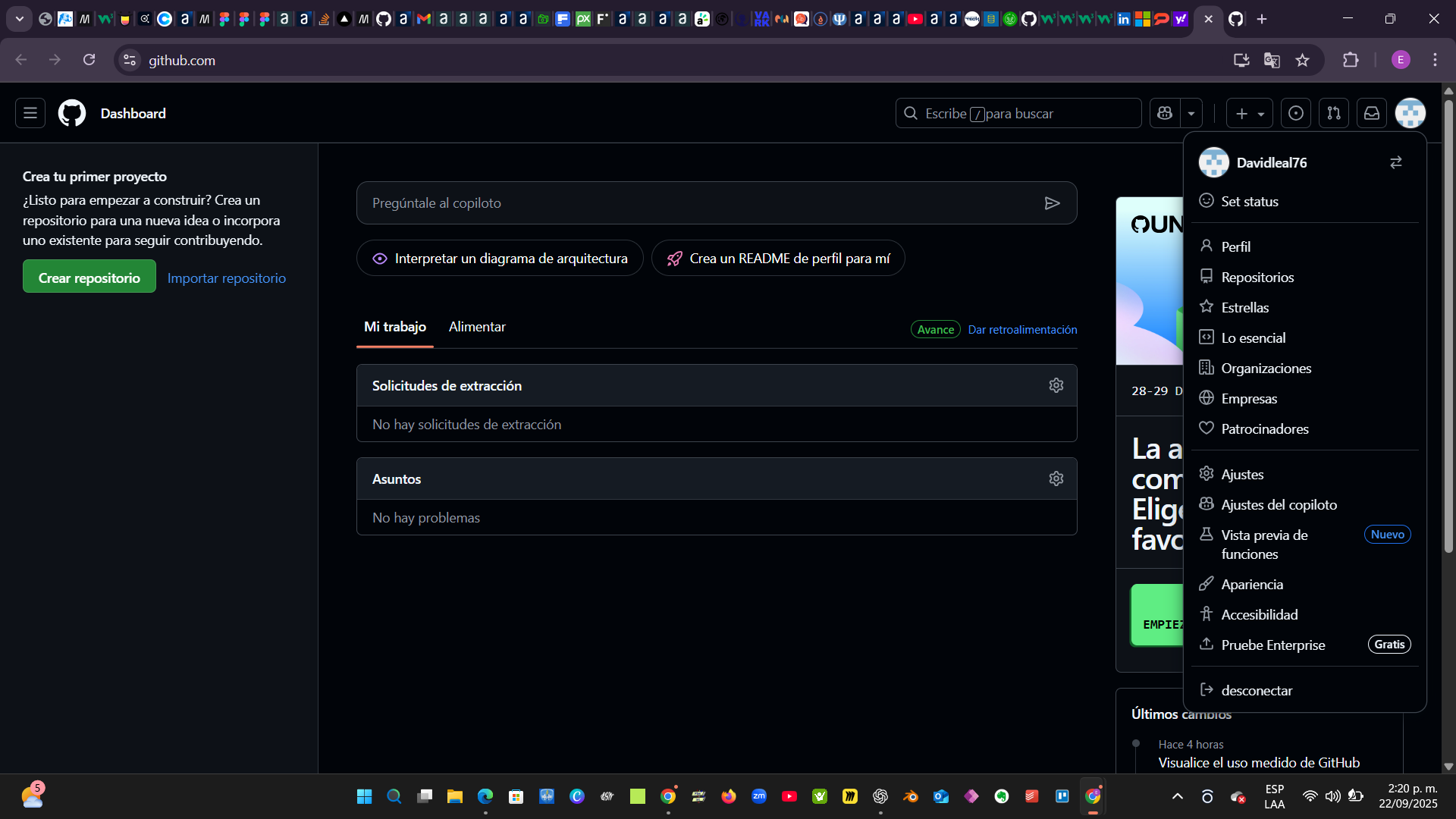Open the hamburger navigation menu
The height and width of the screenshot is (819, 1456).
click(x=30, y=114)
